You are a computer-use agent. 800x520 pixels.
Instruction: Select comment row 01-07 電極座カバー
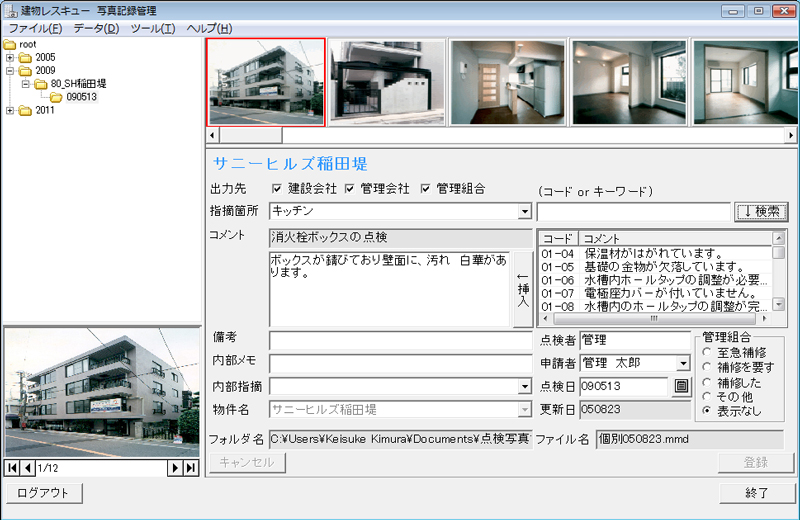[655, 293]
